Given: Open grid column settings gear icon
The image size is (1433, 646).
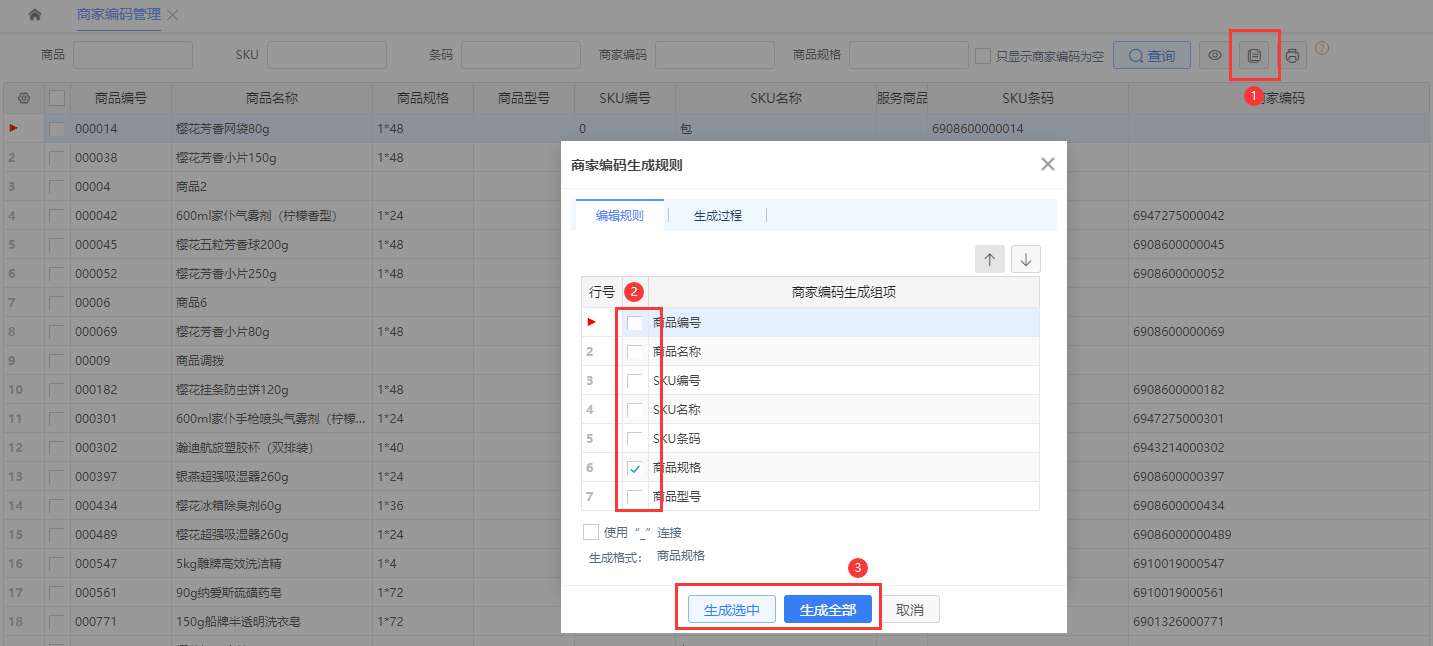Looking at the screenshot, I should point(24,98).
